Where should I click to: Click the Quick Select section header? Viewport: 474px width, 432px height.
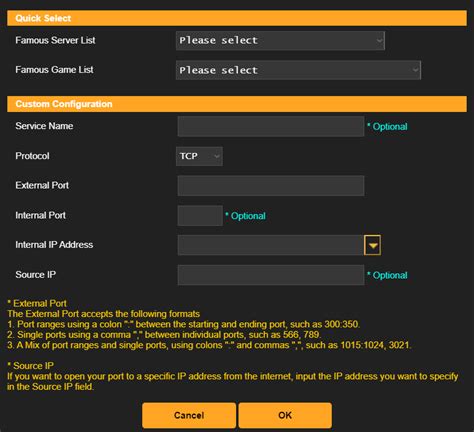pyautogui.click(x=237, y=18)
